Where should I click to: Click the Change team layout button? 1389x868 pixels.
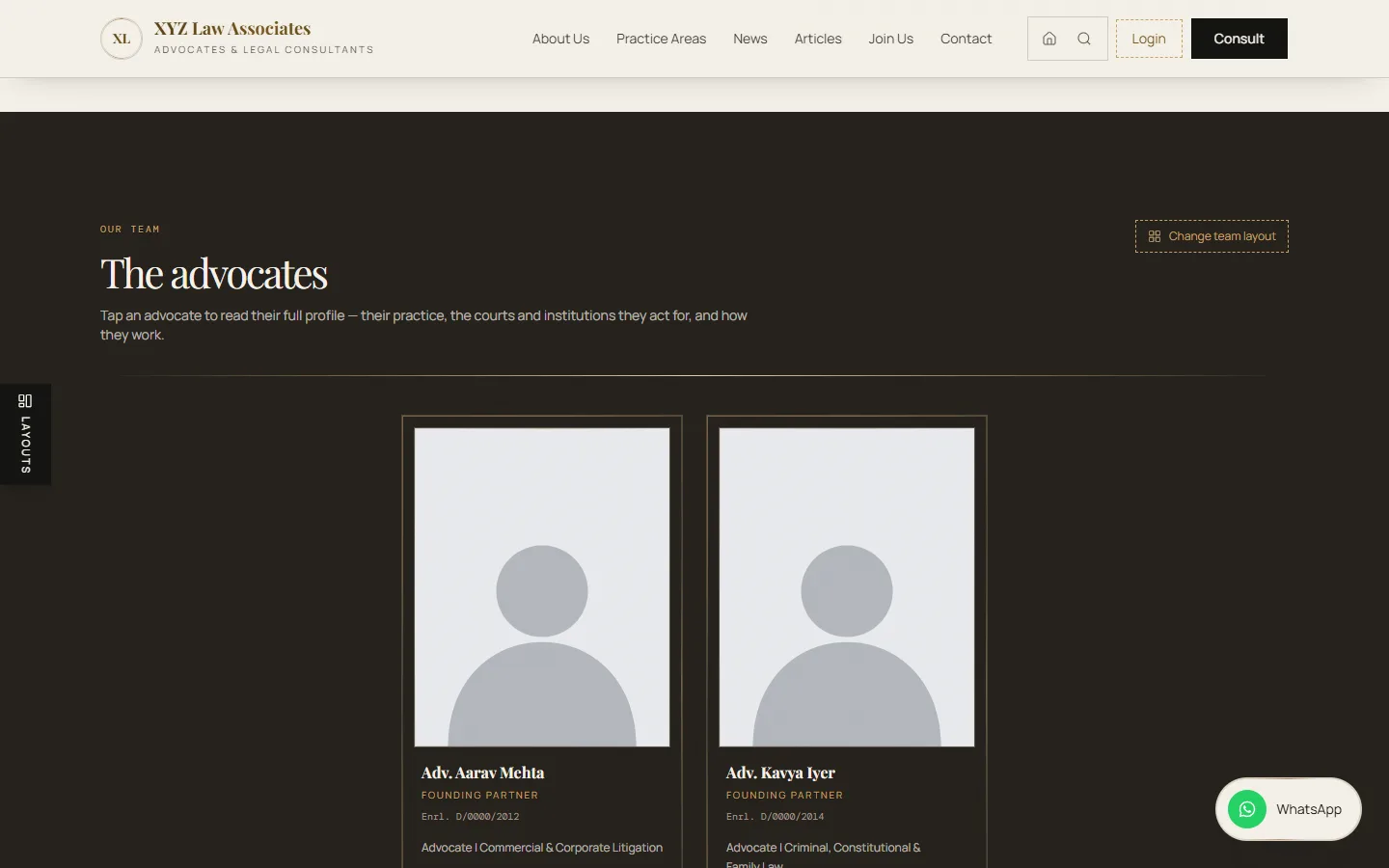[1212, 236]
